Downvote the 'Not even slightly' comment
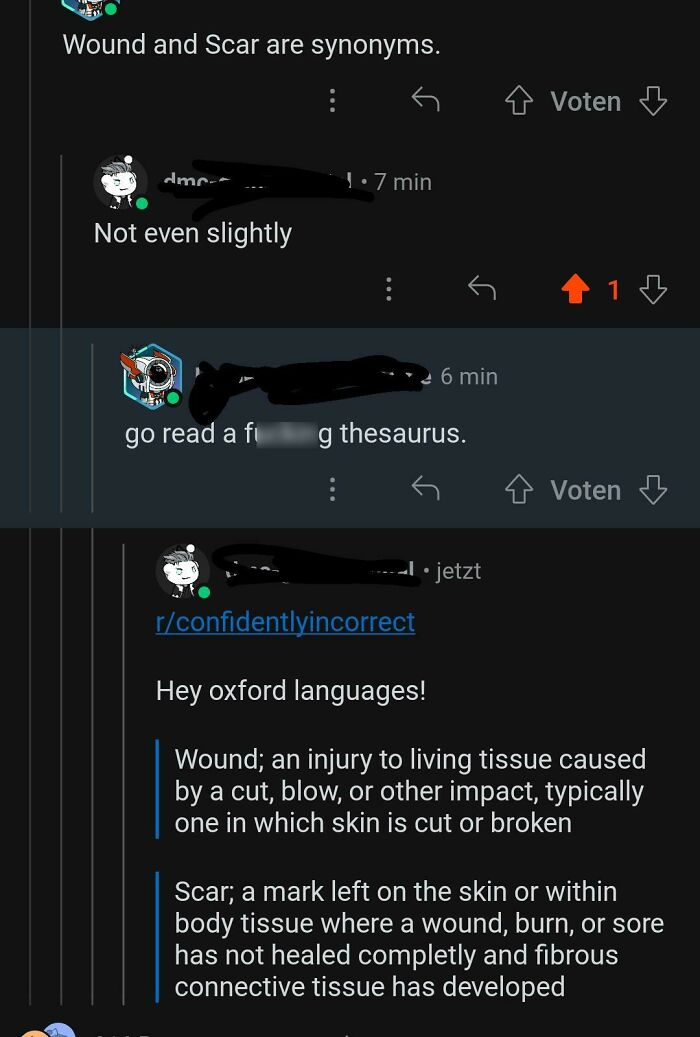700x1037 pixels. click(x=653, y=290)
